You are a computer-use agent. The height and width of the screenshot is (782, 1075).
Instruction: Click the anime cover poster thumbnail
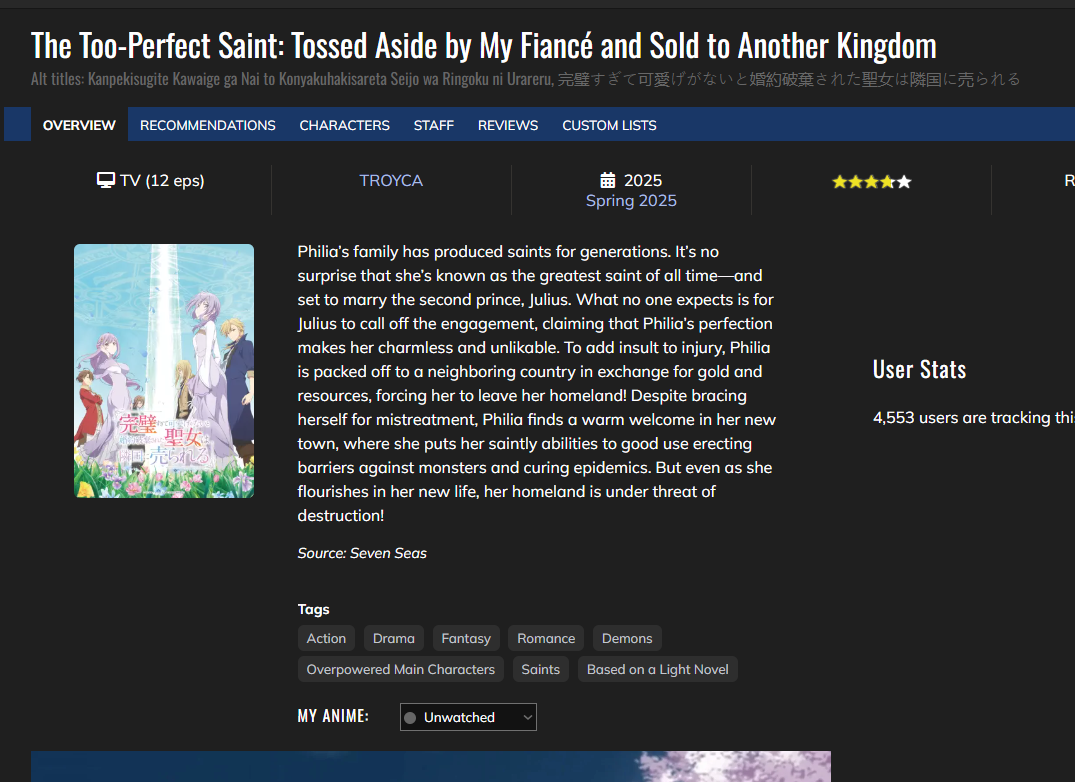pos(164,370)
